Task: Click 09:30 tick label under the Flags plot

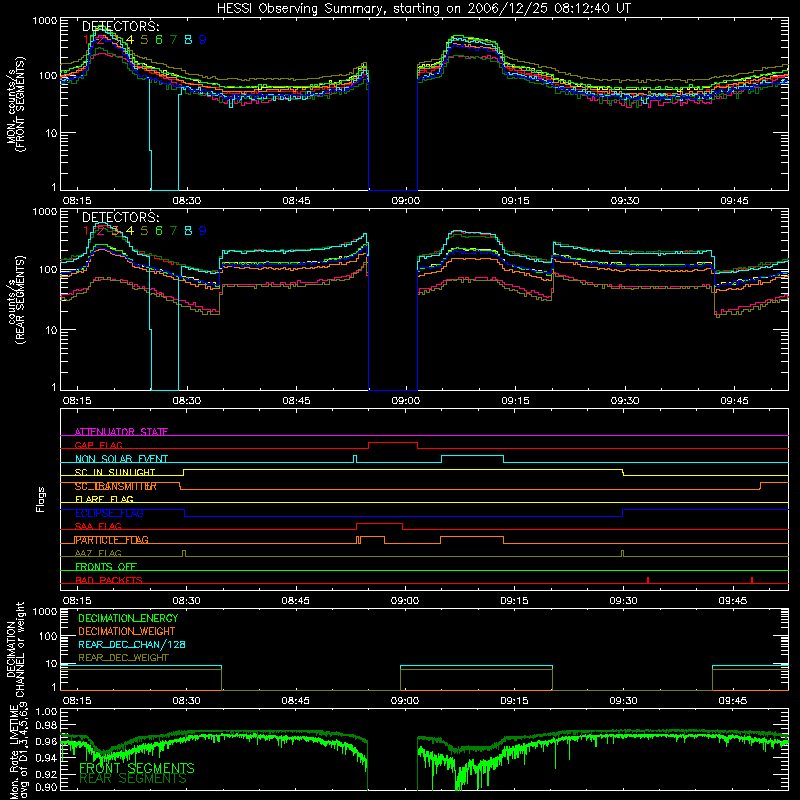Action: pyautogui.click(x=623, y=601)
